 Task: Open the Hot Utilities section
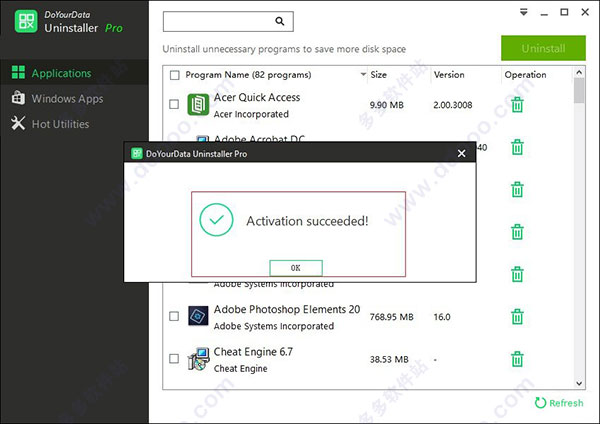pyautogui.click(x=74, y=124)
